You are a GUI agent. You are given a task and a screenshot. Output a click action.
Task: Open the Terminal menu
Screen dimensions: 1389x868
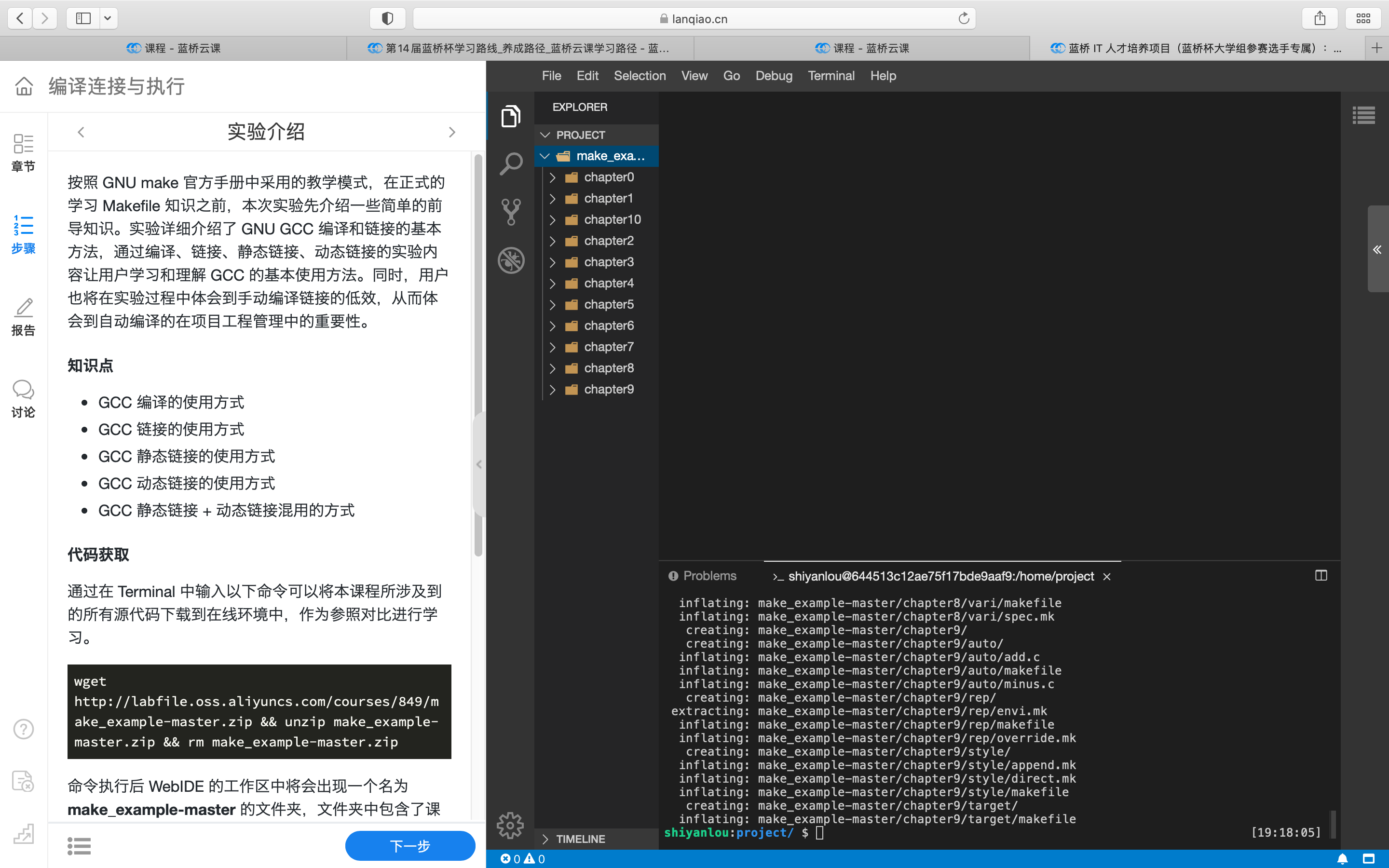(831, 76)
